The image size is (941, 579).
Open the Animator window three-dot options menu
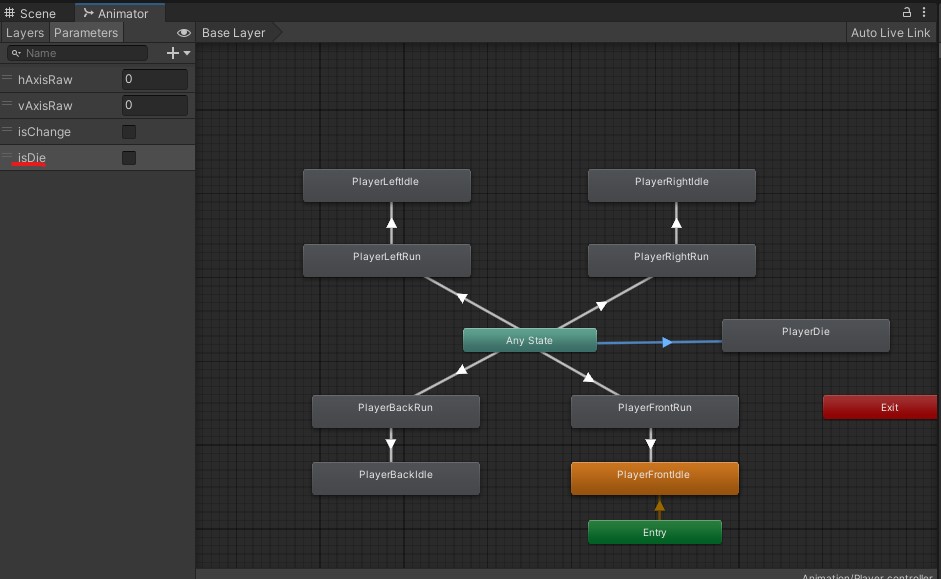[924, 12]
